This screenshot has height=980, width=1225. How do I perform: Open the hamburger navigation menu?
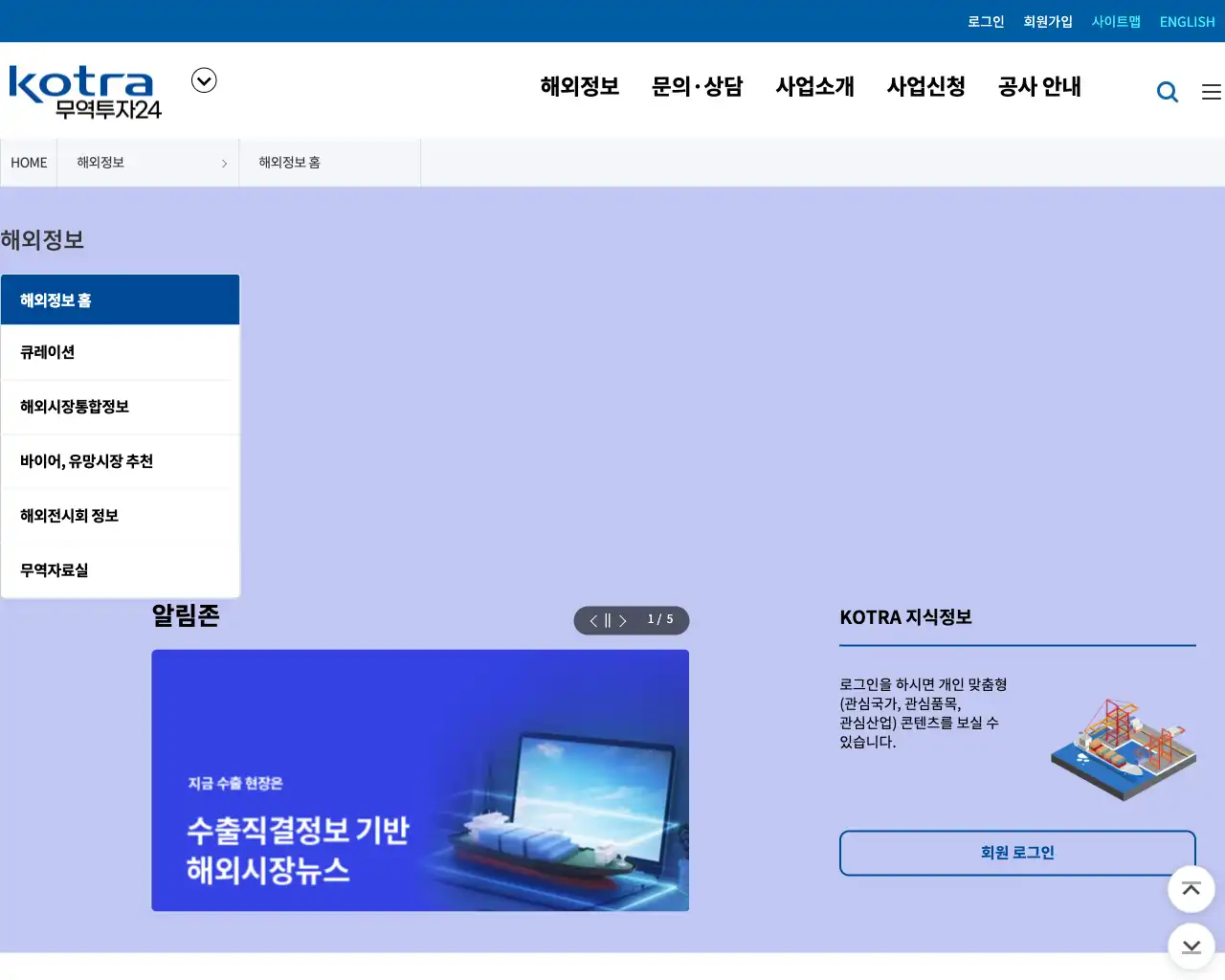click(x=1211, y=91)
